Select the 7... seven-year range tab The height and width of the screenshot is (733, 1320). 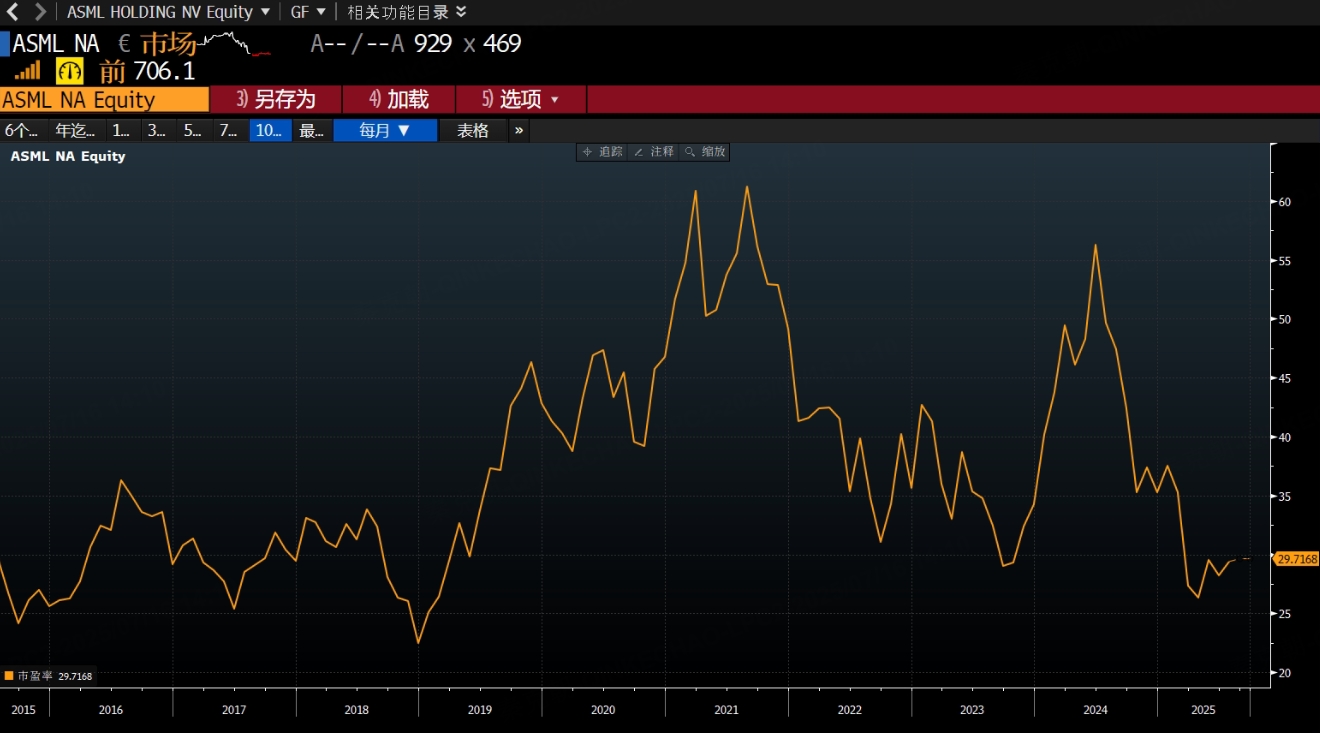[229, 130]
